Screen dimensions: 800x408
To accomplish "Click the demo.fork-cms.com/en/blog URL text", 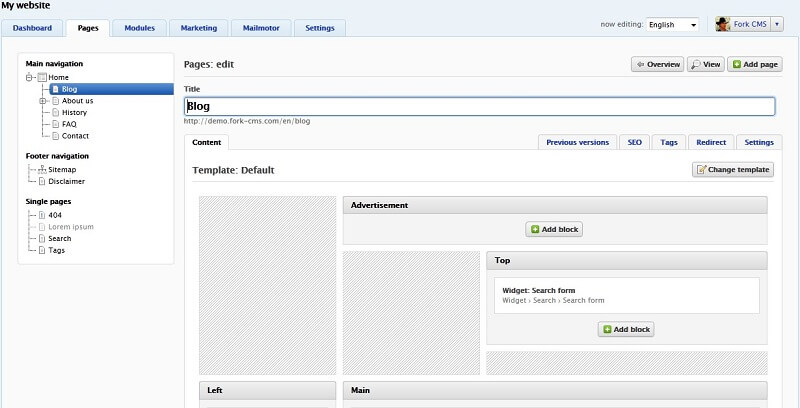I will [x=247, y=121].
